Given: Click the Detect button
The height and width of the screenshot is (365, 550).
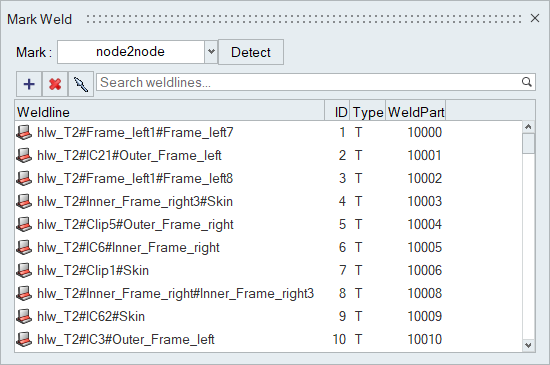Looking at the screenshot, I should pyautogui.click(x=251, y=52).
